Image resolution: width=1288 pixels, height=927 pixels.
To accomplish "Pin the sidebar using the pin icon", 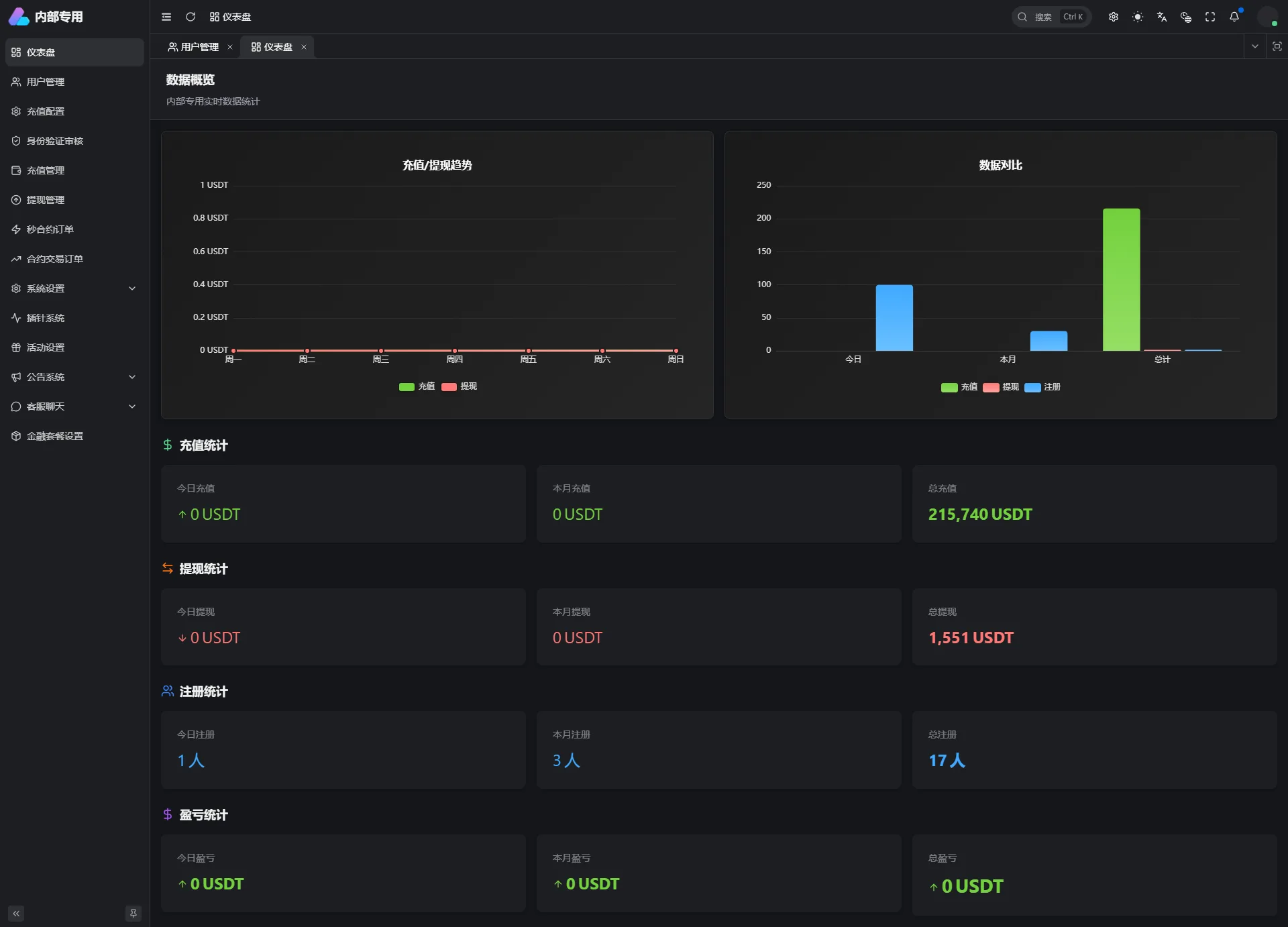I will coord(133,913).
